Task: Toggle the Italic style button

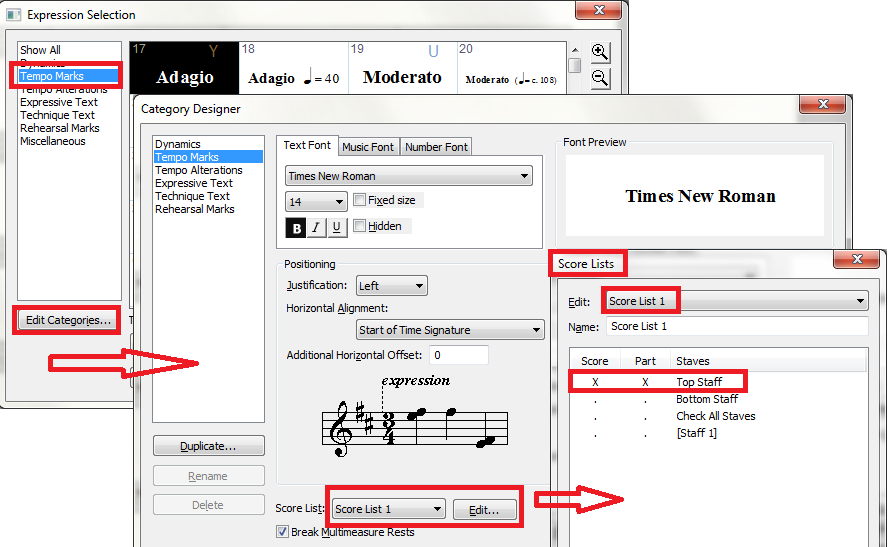Action: [x=316, y=227]
